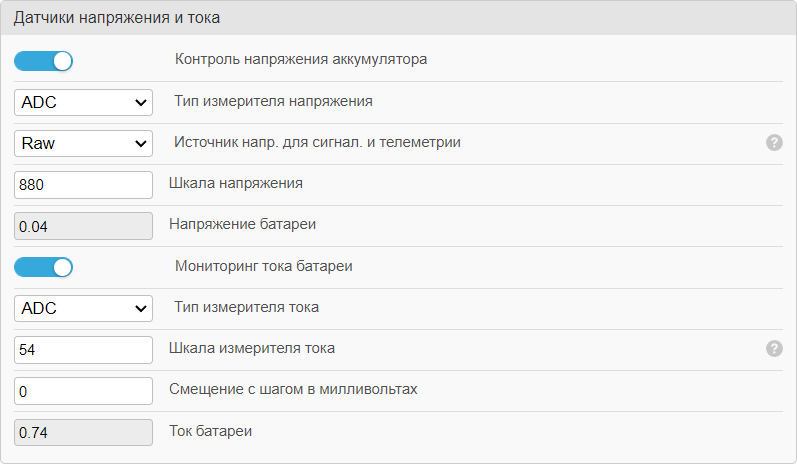Click the battery current readout 0.74

point(84,432)
